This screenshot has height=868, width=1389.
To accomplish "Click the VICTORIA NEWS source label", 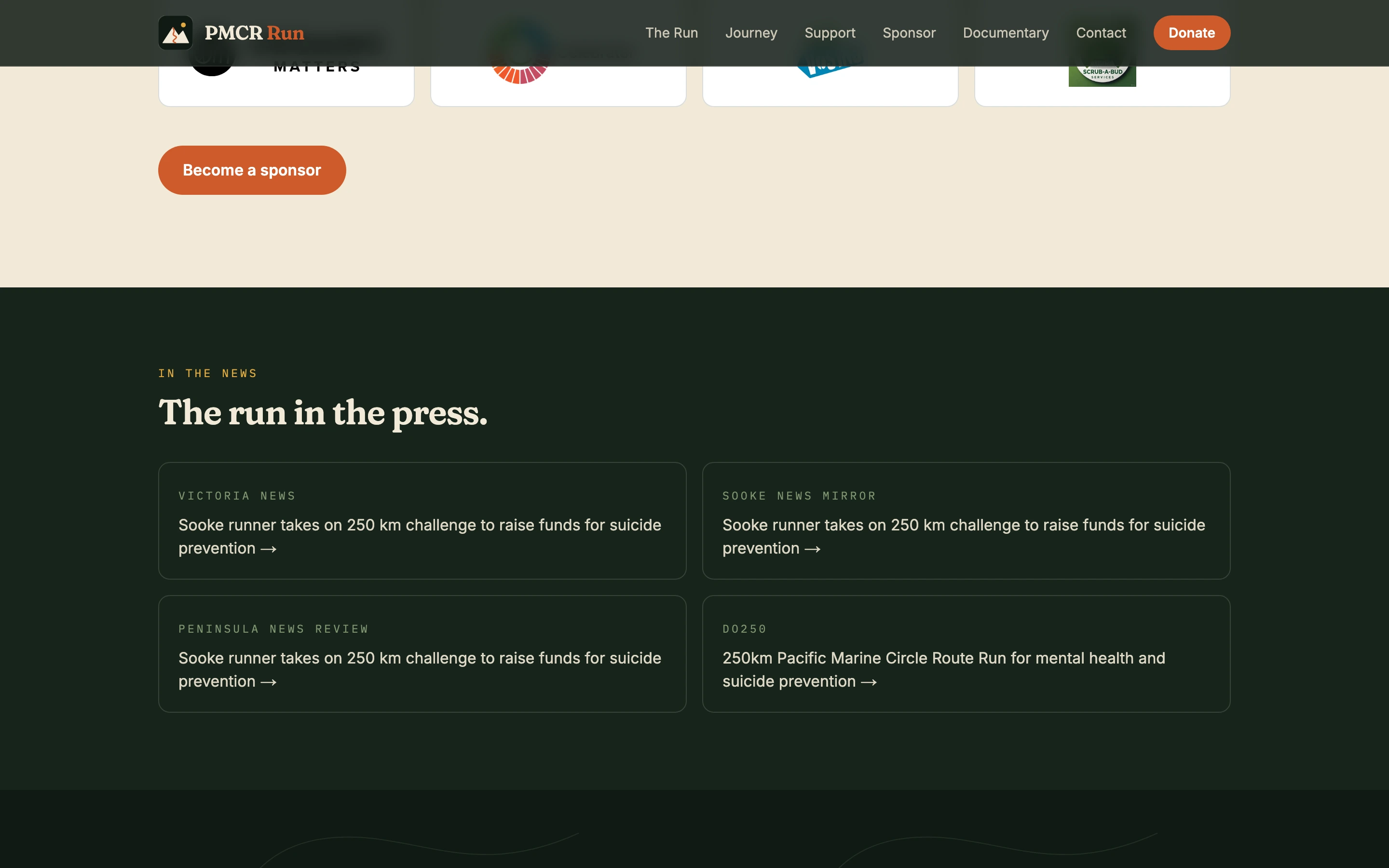I will pyautogui.click(x=237, y=495).
